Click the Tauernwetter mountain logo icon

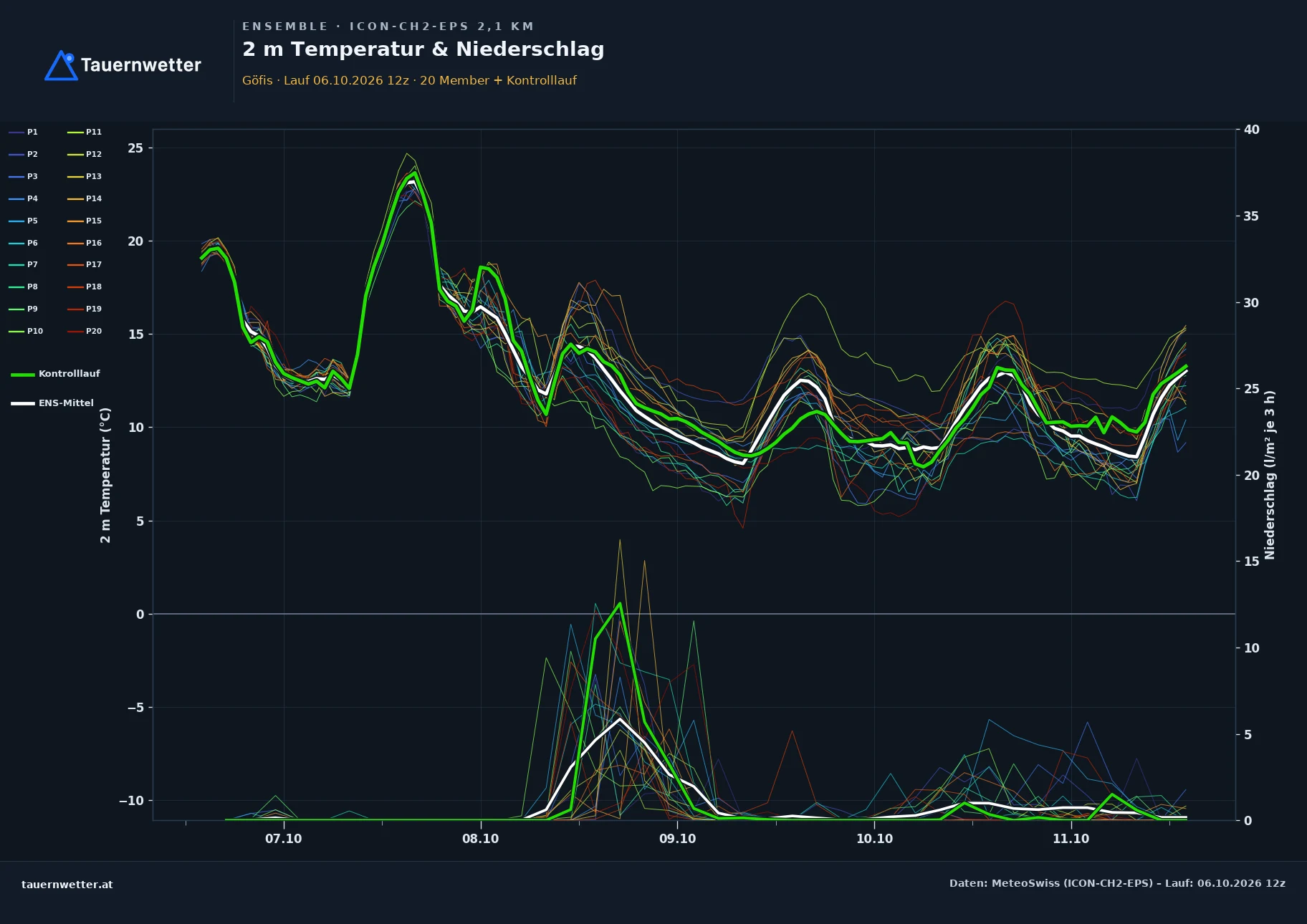click(61, 65)
